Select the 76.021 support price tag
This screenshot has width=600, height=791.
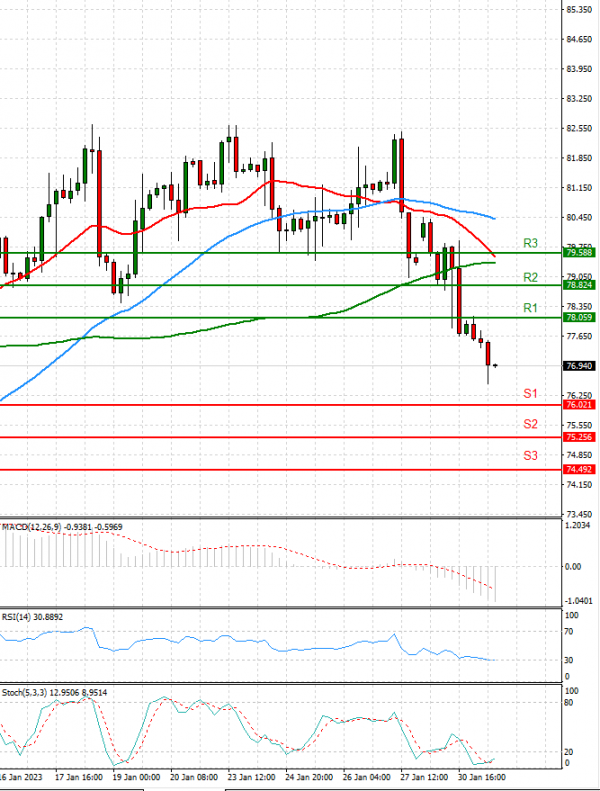pos(579,405)
